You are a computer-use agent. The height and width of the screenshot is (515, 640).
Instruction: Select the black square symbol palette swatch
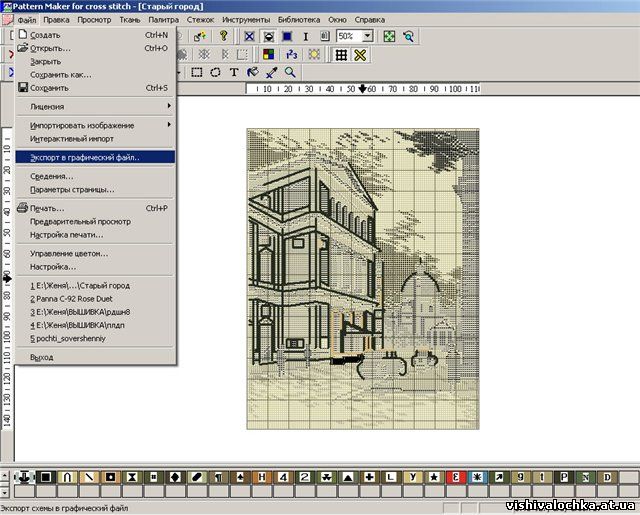click(46, 477)
